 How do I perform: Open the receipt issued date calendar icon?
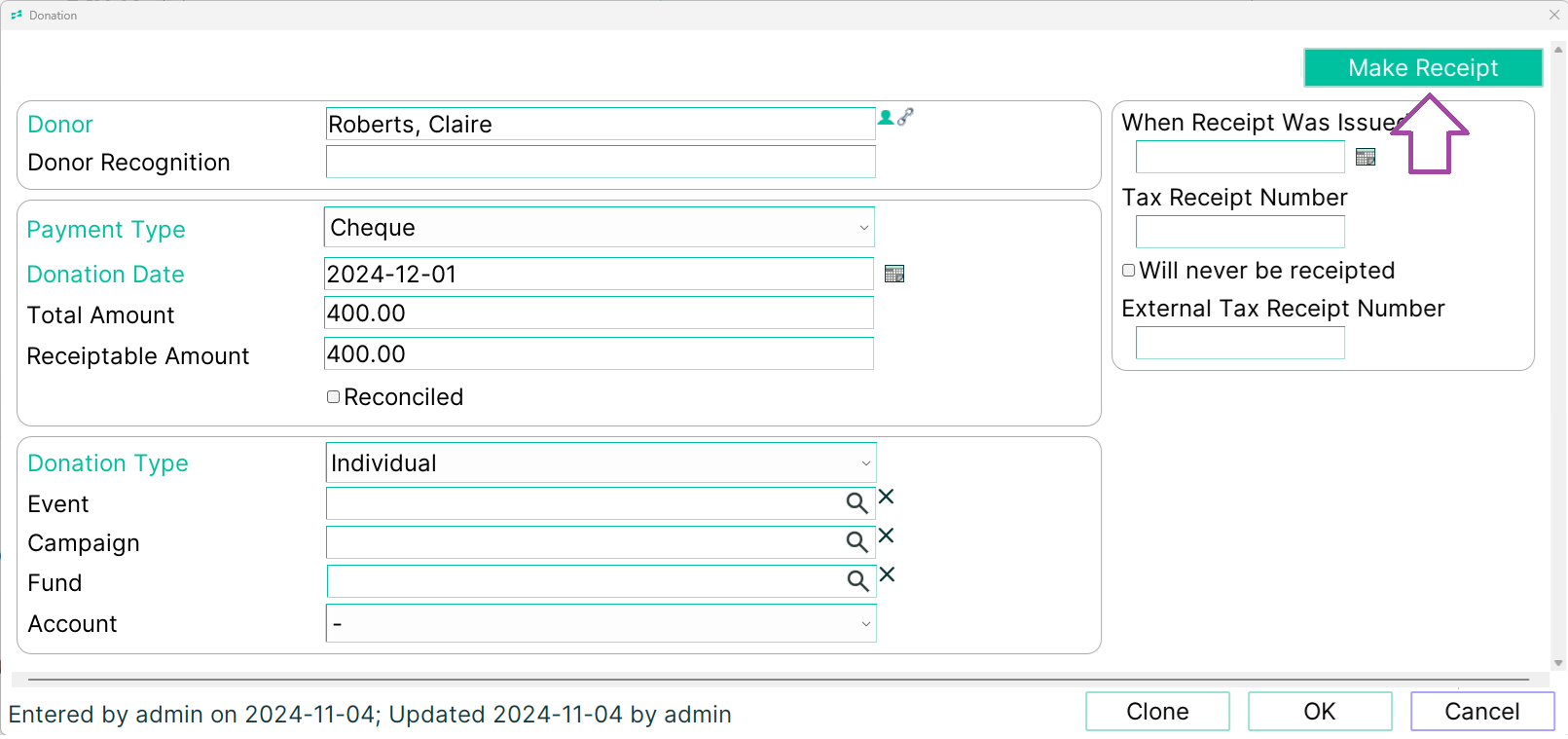click(1366, 157)
